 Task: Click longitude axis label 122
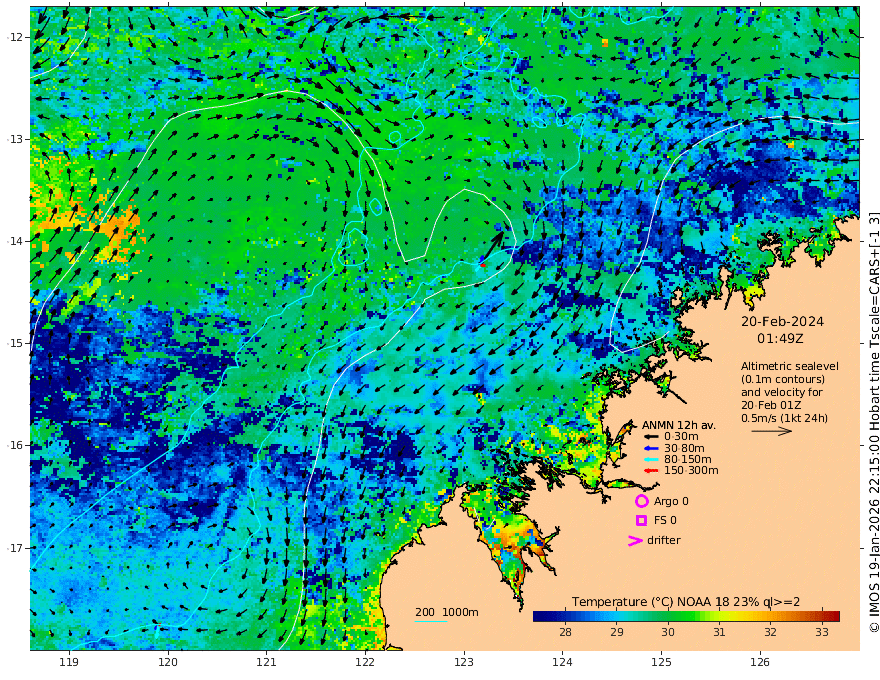365,662
